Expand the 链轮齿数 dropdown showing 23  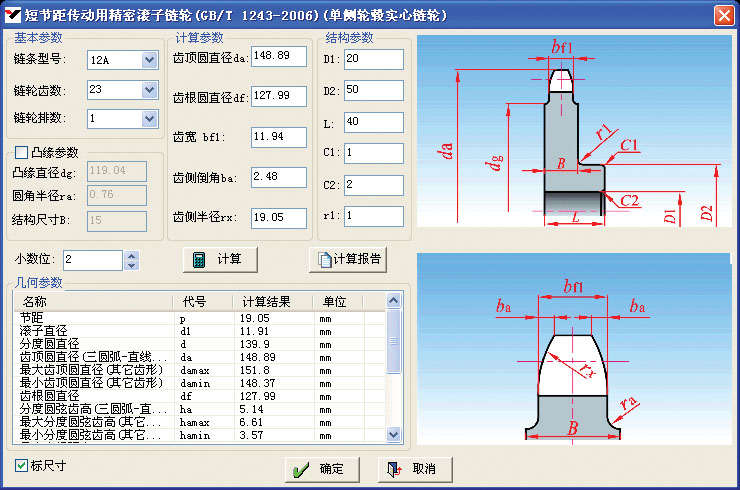tap(149, 90)
